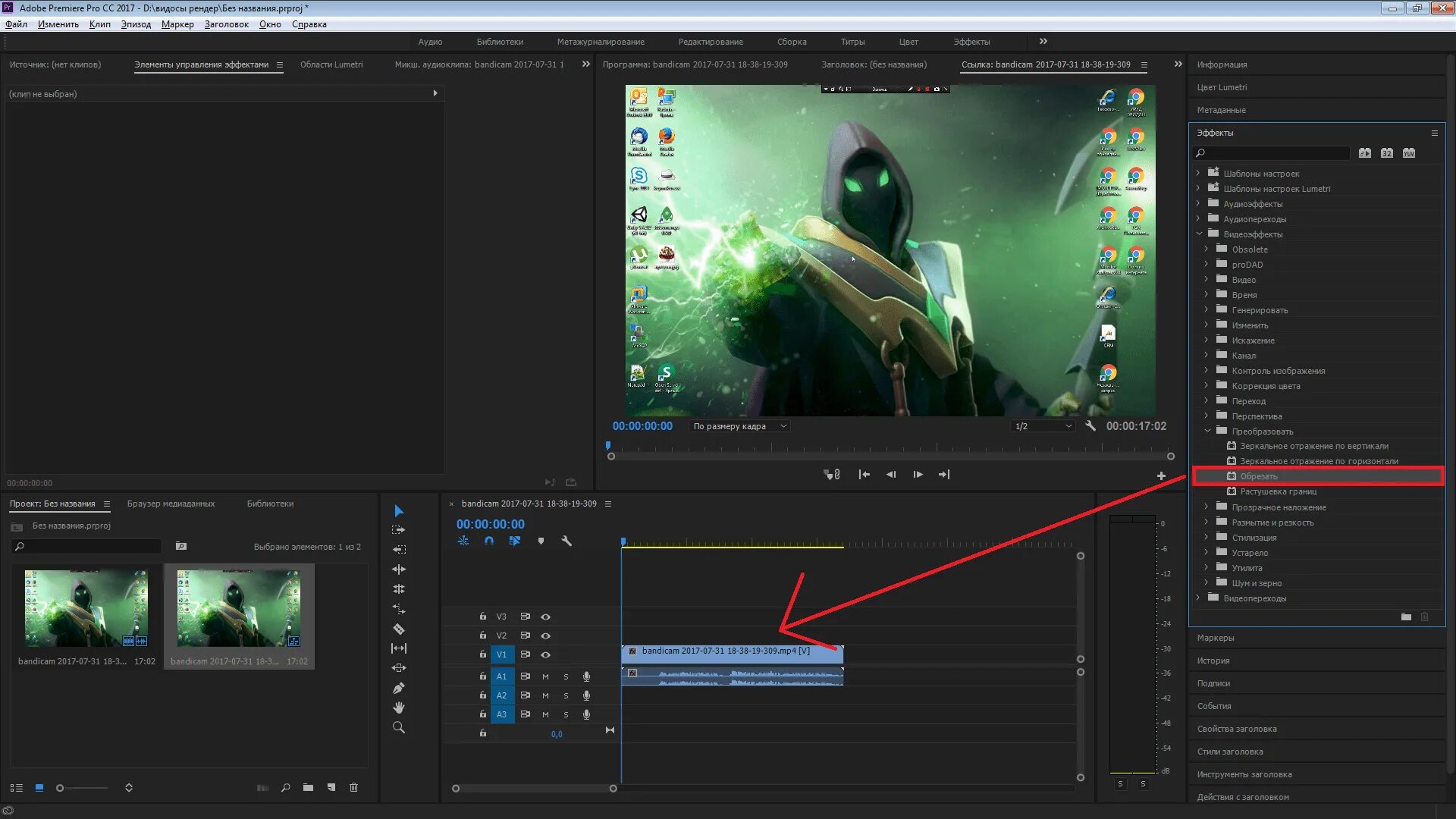Open timeline settings wrench icon
1456x819 pixels.
[566, 541]
